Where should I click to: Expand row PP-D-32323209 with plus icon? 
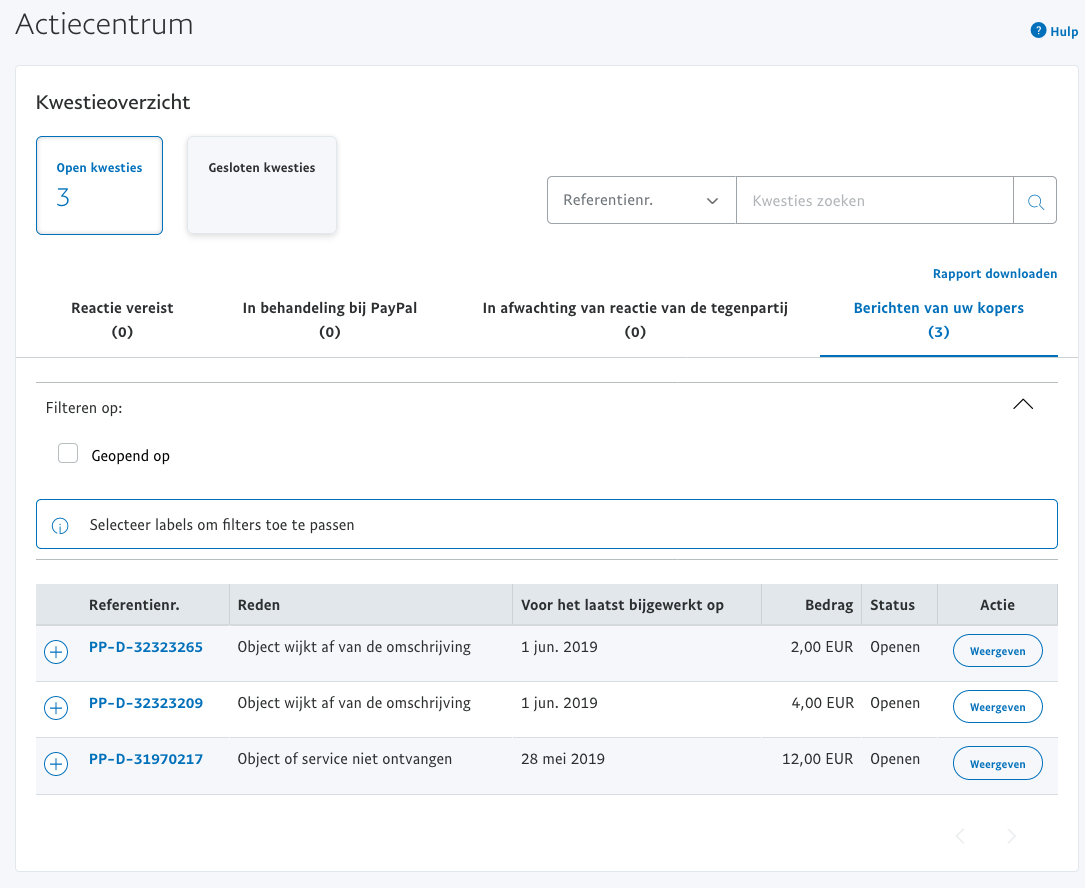[x=56, y=708]
